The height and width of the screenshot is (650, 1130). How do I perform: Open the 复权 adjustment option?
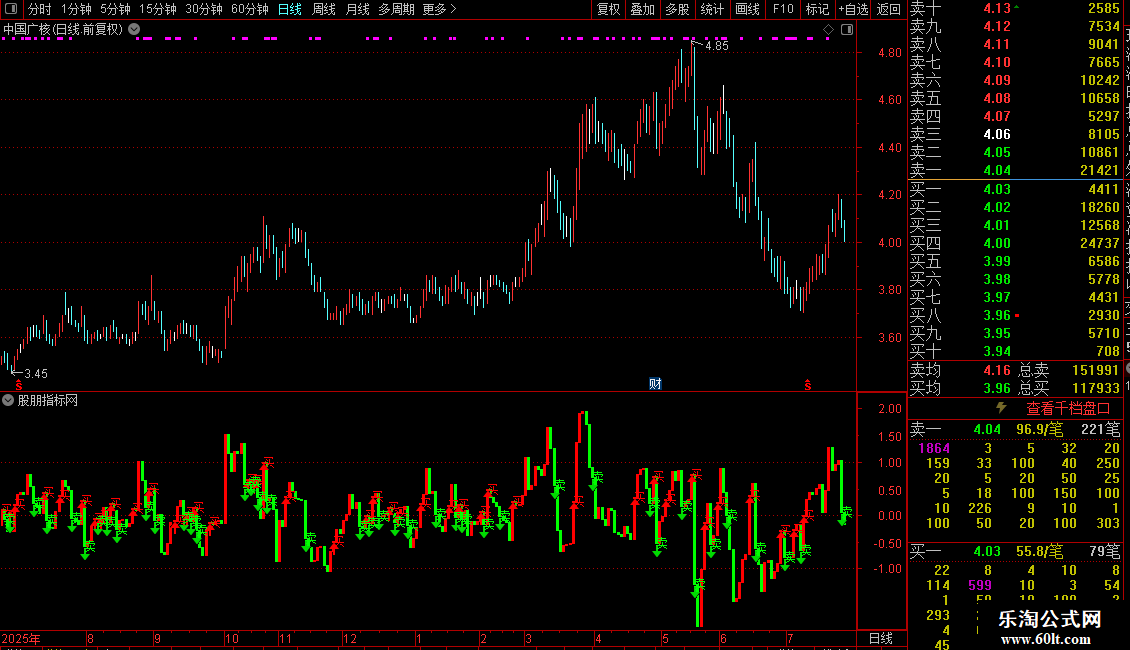[608, 9]
